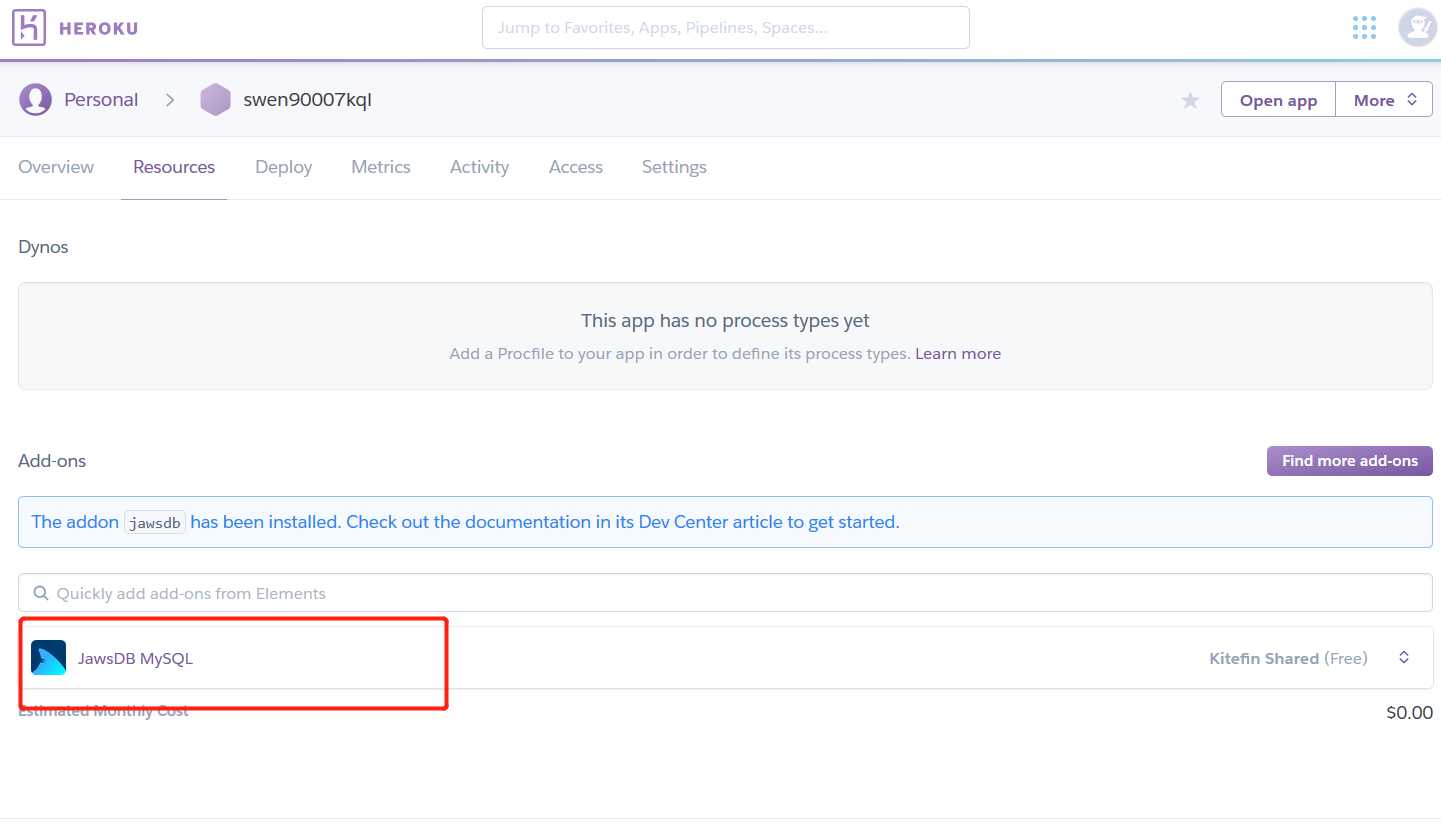
Task: Click the jawsdb code label in banner
Action: coord(155,522)
